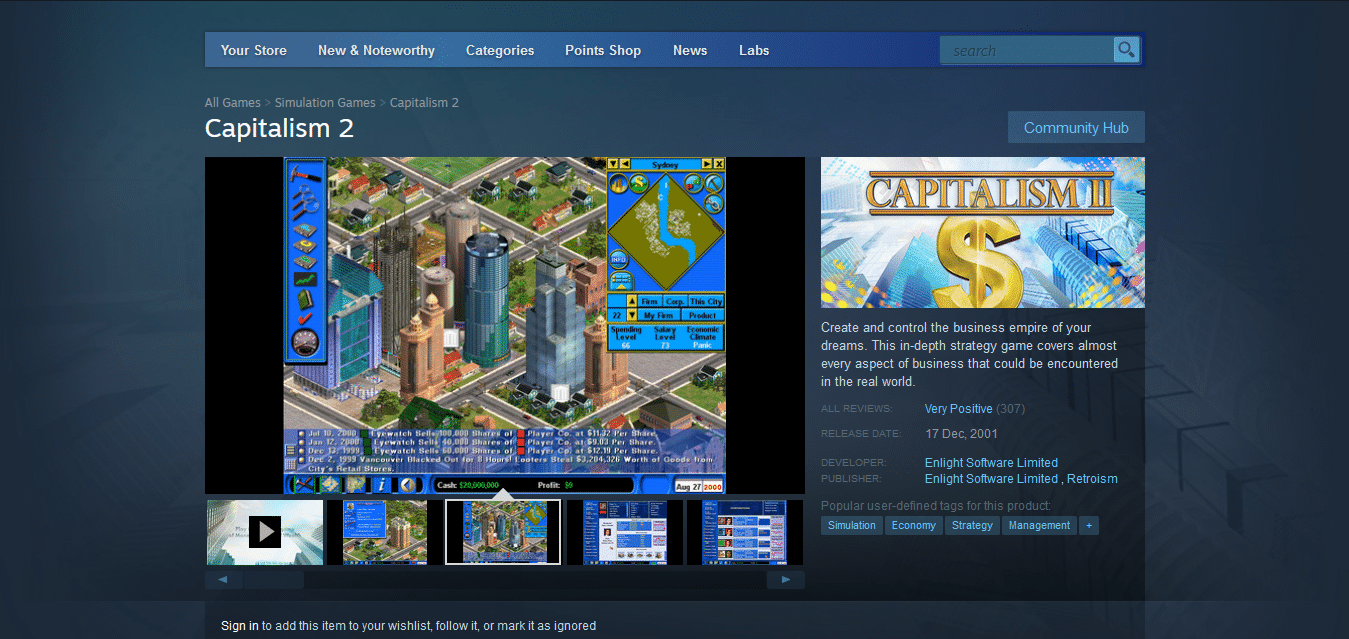Open the News tab

(690, 50)
